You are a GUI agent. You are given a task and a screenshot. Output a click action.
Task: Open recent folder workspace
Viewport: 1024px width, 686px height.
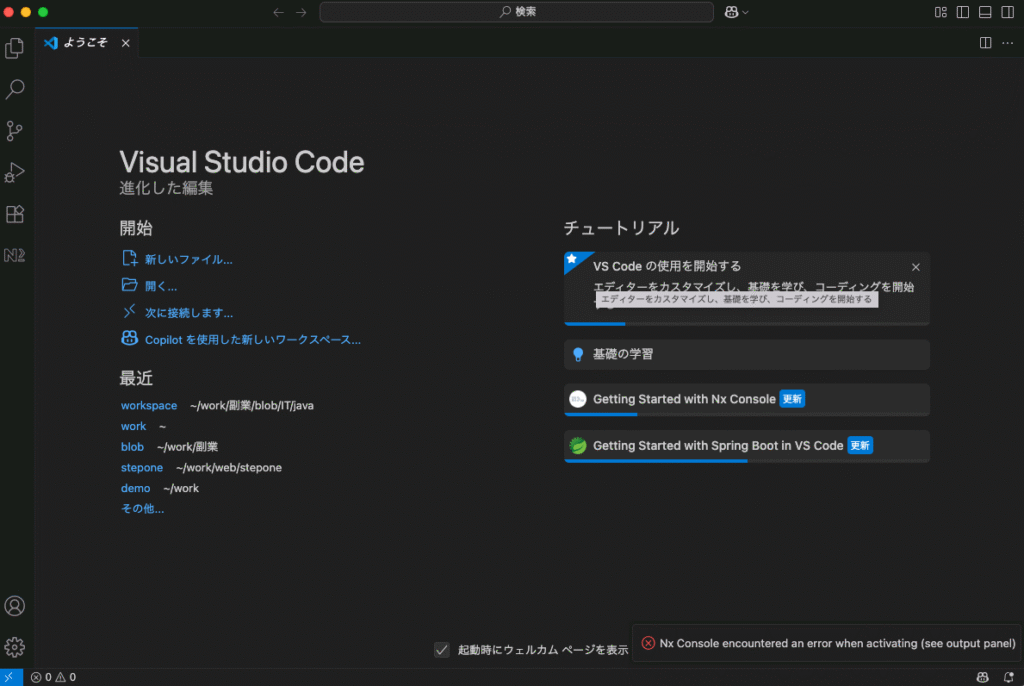149,406
